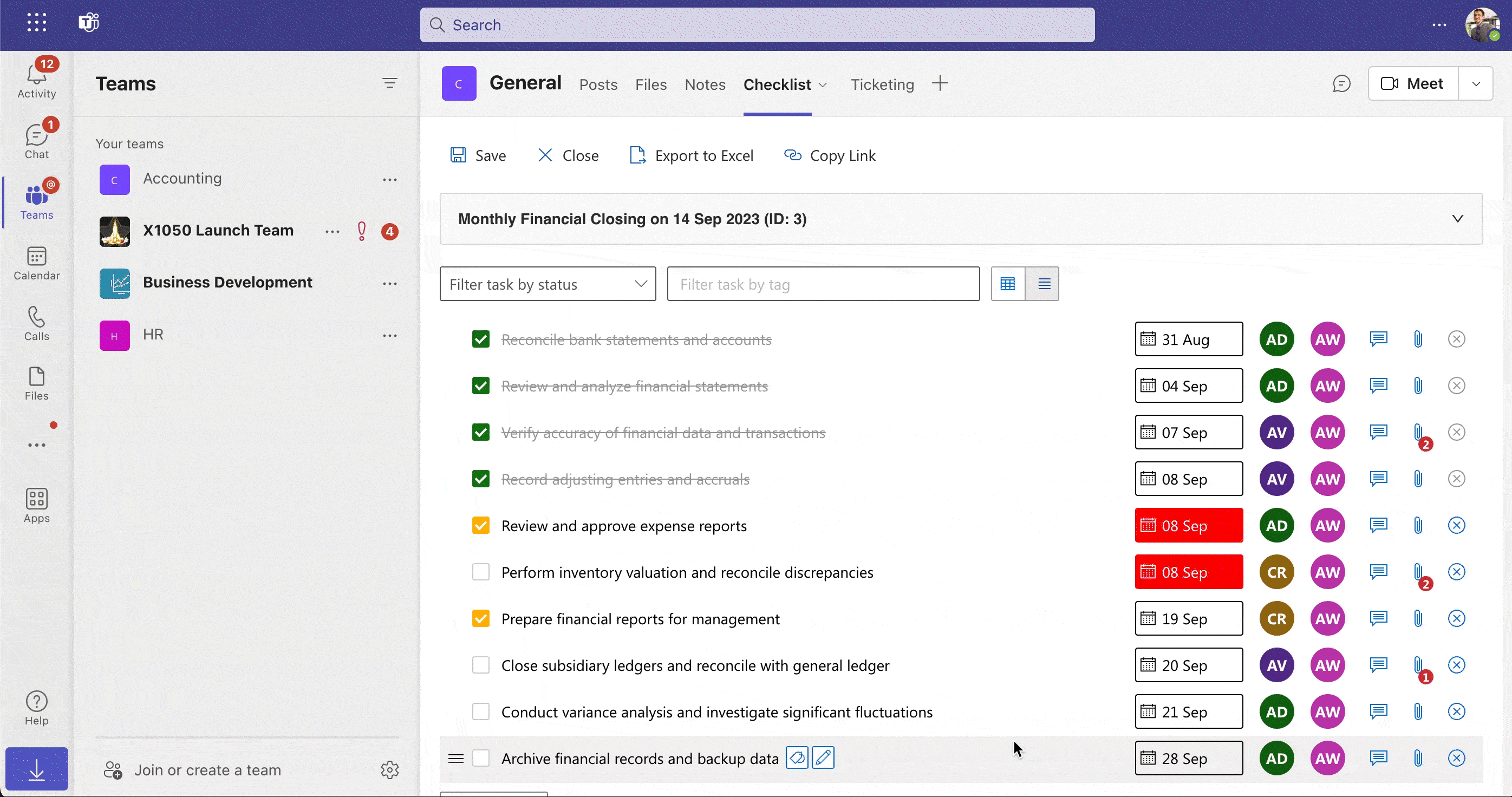Screen dimensions: 1512x797
Task: Open the profile picture menu
Action: pyautogui.click(x=1483, y=25)
